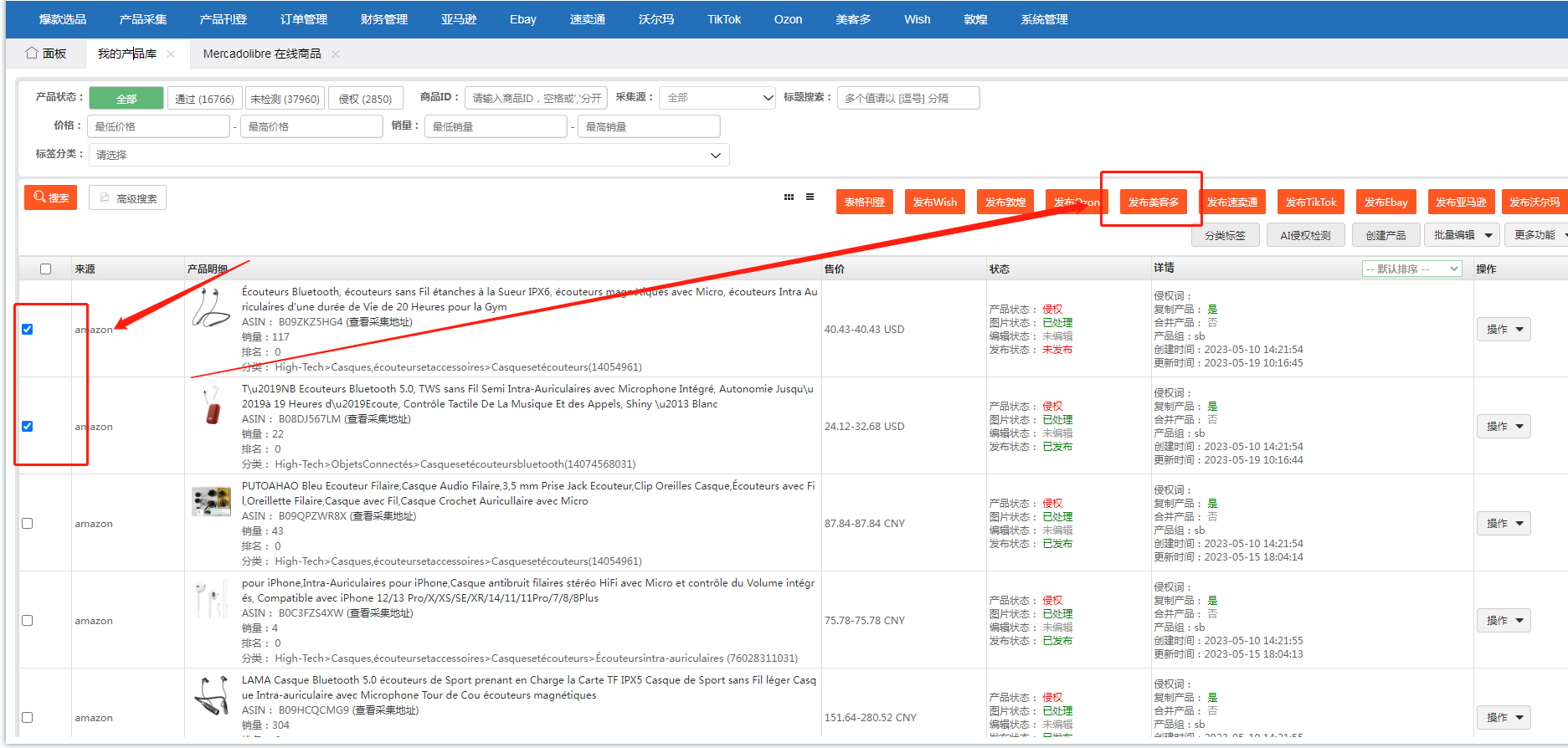The height and width of the screenshot is (748, 1568).
Task: Open the 爆款选品 menu
Action: pos(63,19)
